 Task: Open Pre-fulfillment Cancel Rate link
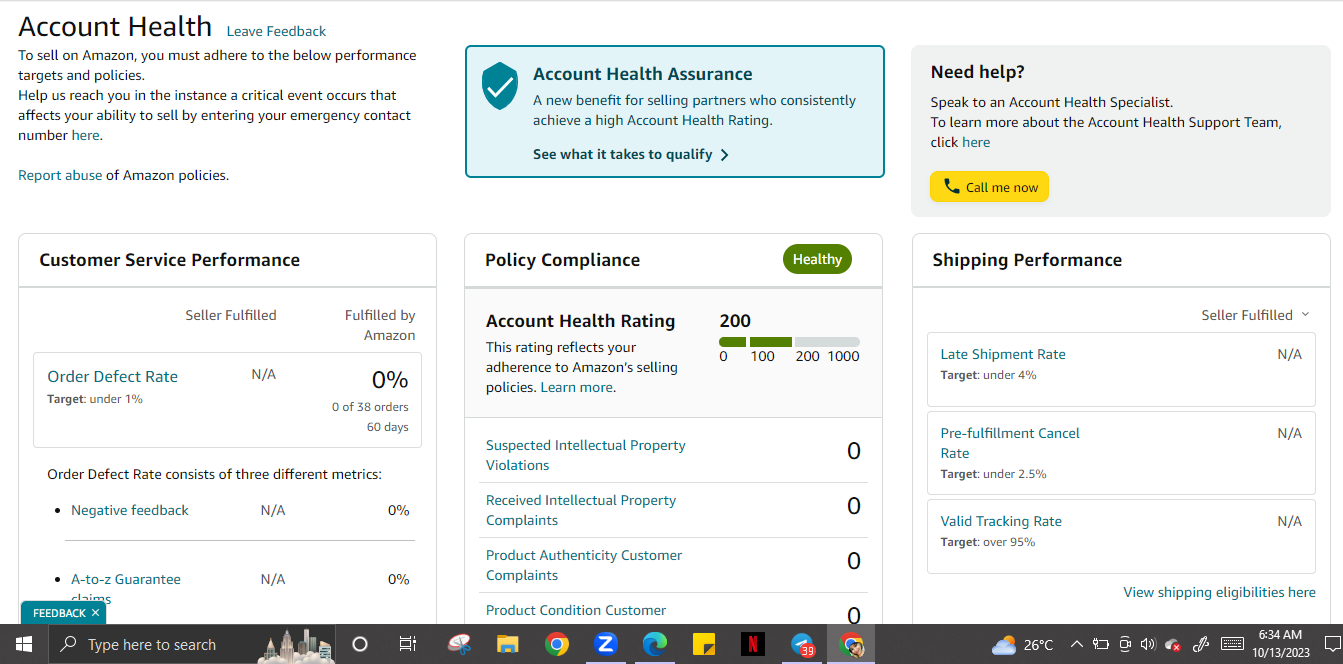(1010, 443)
